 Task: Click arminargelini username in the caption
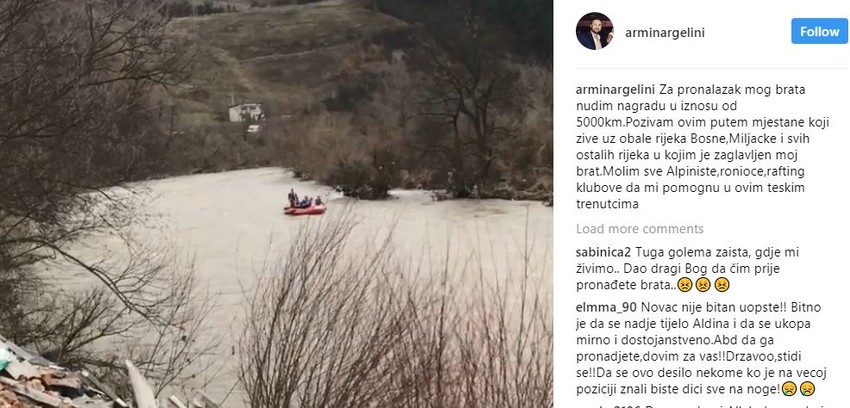pyautogui.click(x=615, y=89)
